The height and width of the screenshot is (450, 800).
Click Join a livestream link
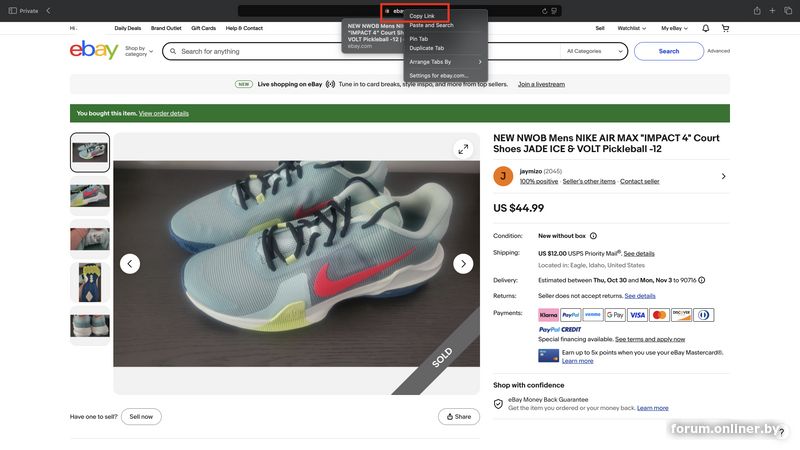click(541, 84)
